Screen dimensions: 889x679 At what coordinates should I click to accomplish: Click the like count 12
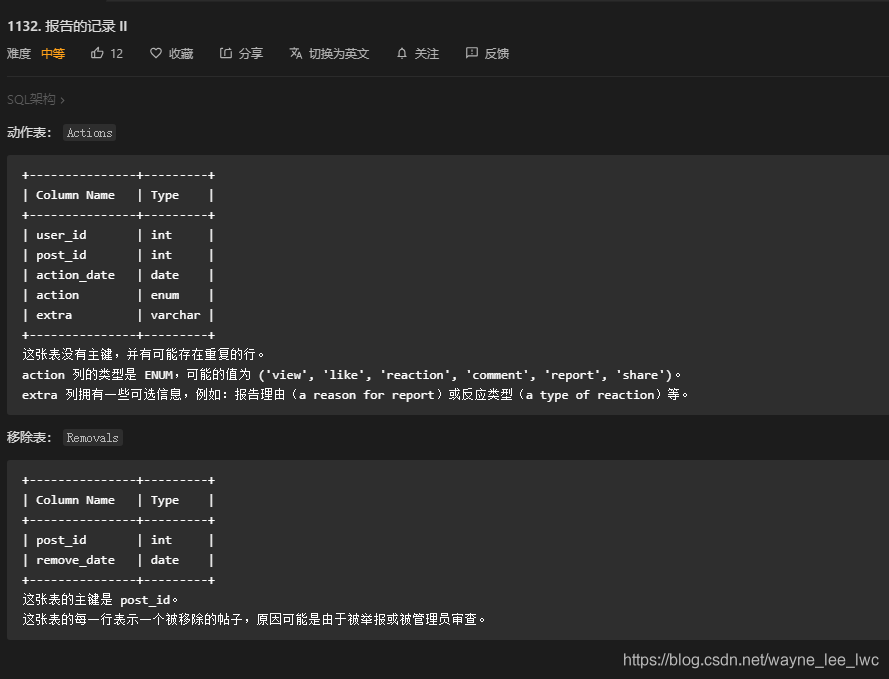[x=116, y=54]
